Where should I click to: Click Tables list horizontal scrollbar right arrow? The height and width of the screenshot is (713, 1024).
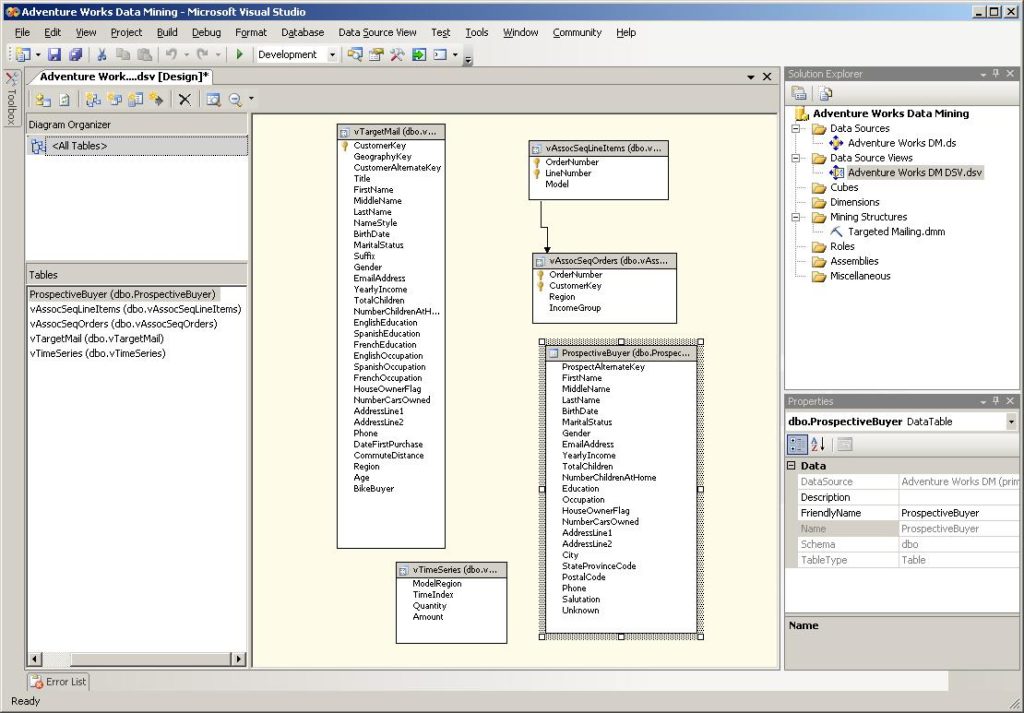click(x=239, y=659)
